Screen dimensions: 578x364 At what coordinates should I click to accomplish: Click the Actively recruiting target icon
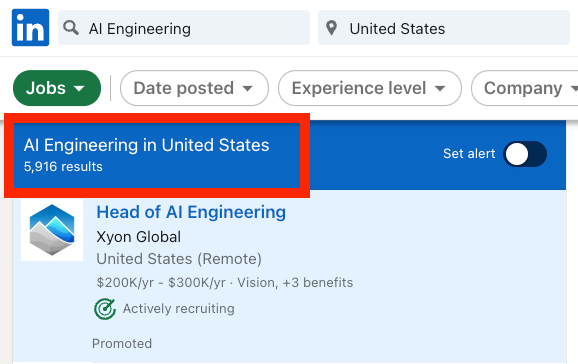tap(105, 309)
